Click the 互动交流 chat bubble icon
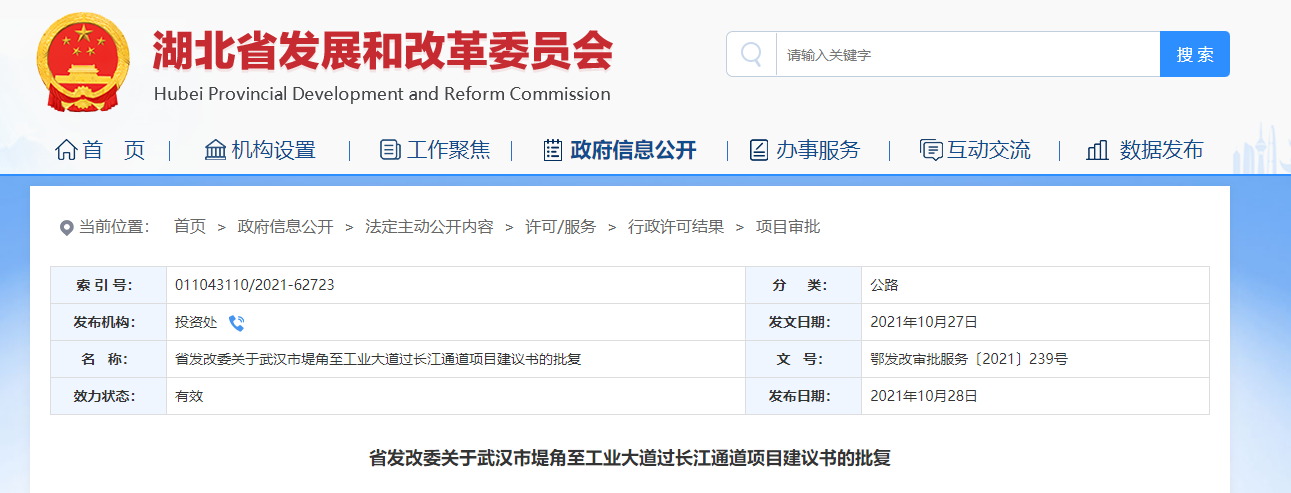Viewport: 1291px width, 493px height. point(930,150)
